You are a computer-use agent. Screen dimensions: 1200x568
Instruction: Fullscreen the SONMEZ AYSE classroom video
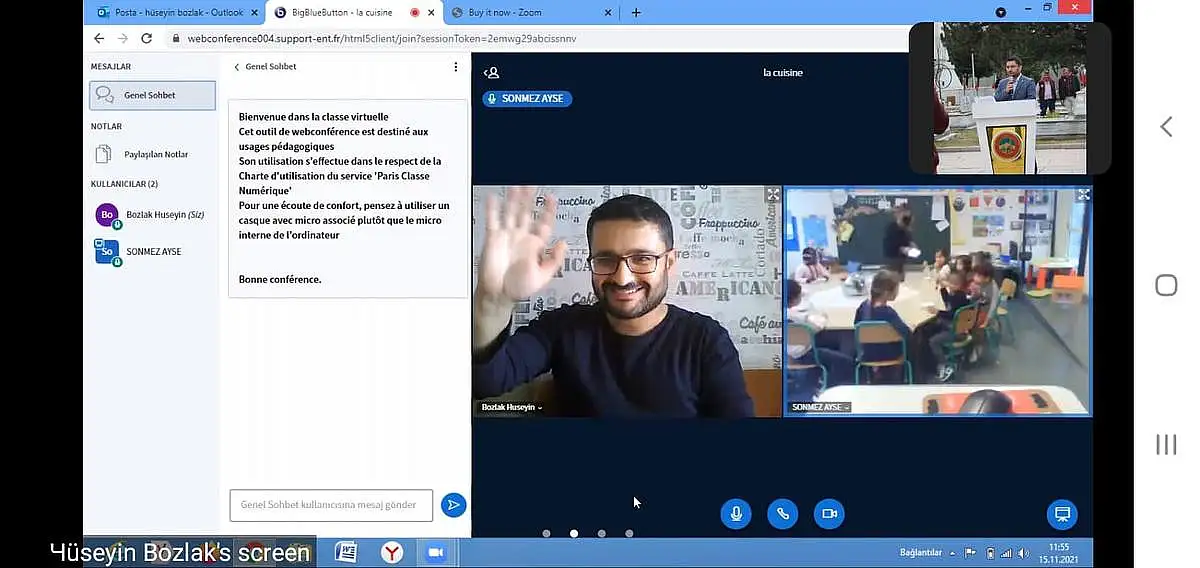(x=1083, y=195)
